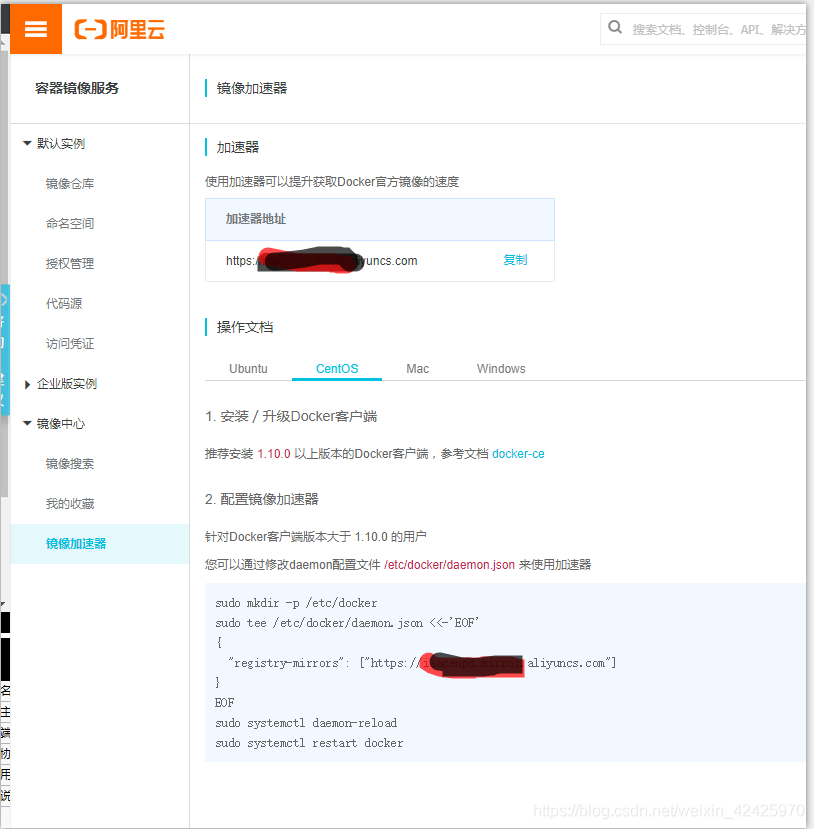Click the registry-mirrors config line
Viewport: 814px width, 829px height.
(422, 663)
